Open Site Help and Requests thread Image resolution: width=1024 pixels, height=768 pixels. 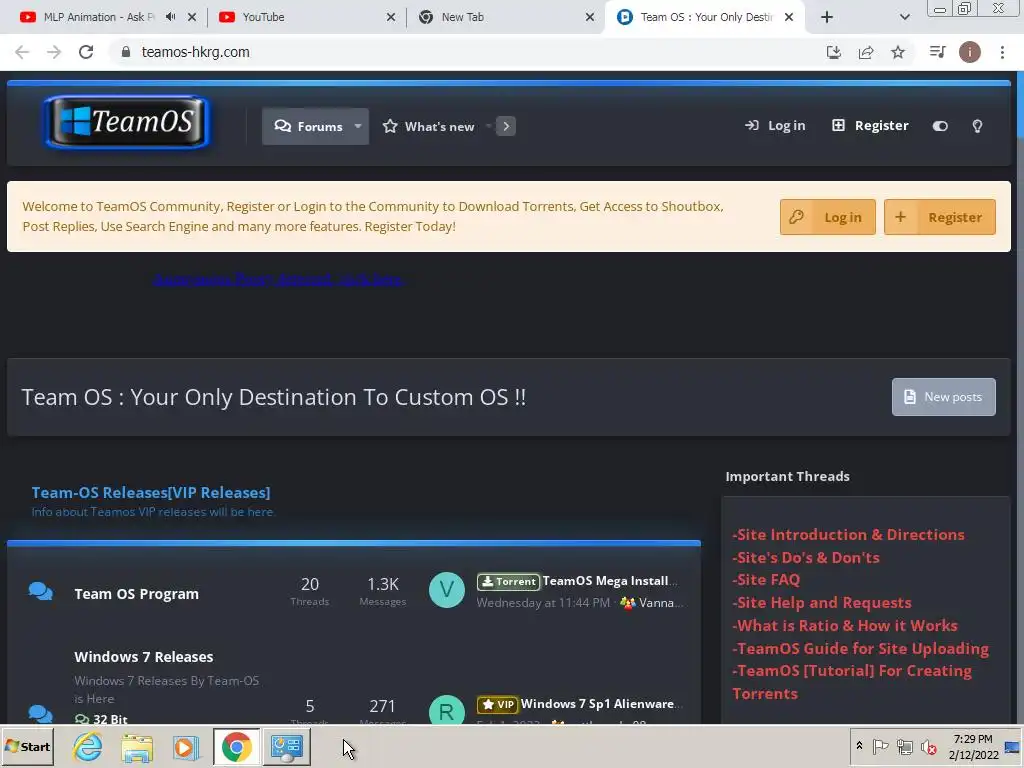coord(822,603)
